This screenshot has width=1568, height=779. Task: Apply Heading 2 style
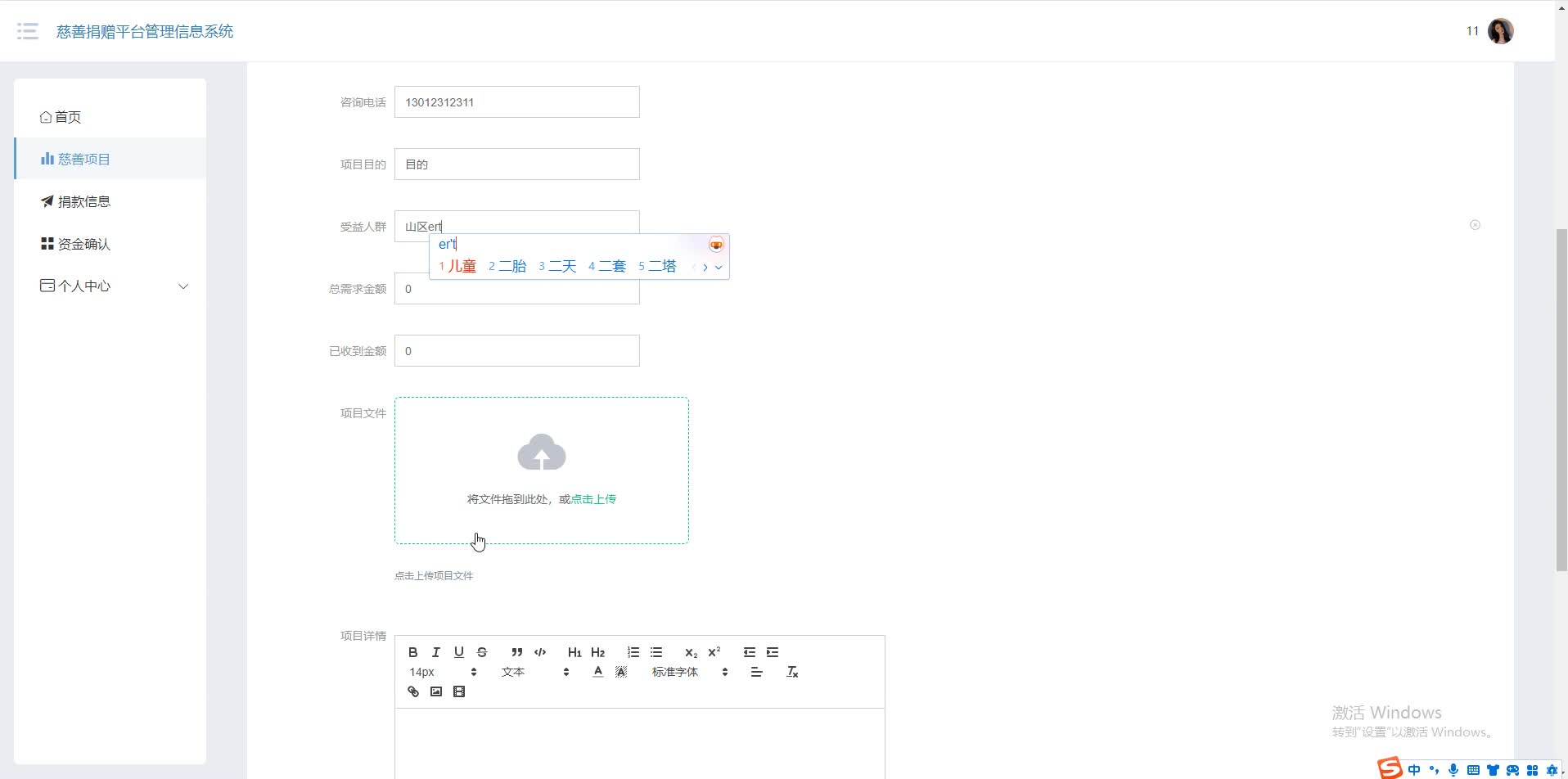(x=598, y=652)
